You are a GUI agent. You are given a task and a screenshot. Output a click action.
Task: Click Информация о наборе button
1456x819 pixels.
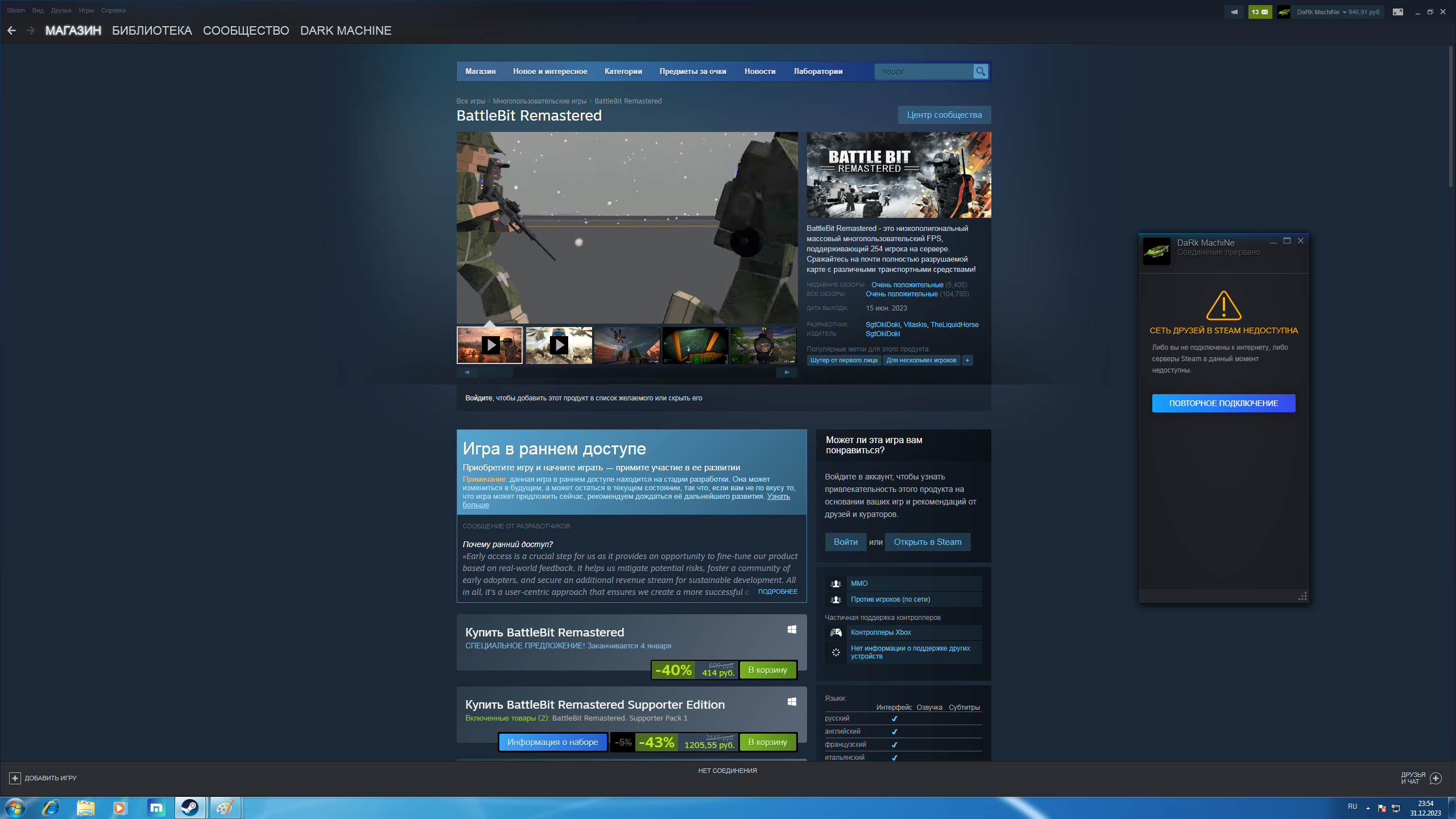tap(552, 742)
